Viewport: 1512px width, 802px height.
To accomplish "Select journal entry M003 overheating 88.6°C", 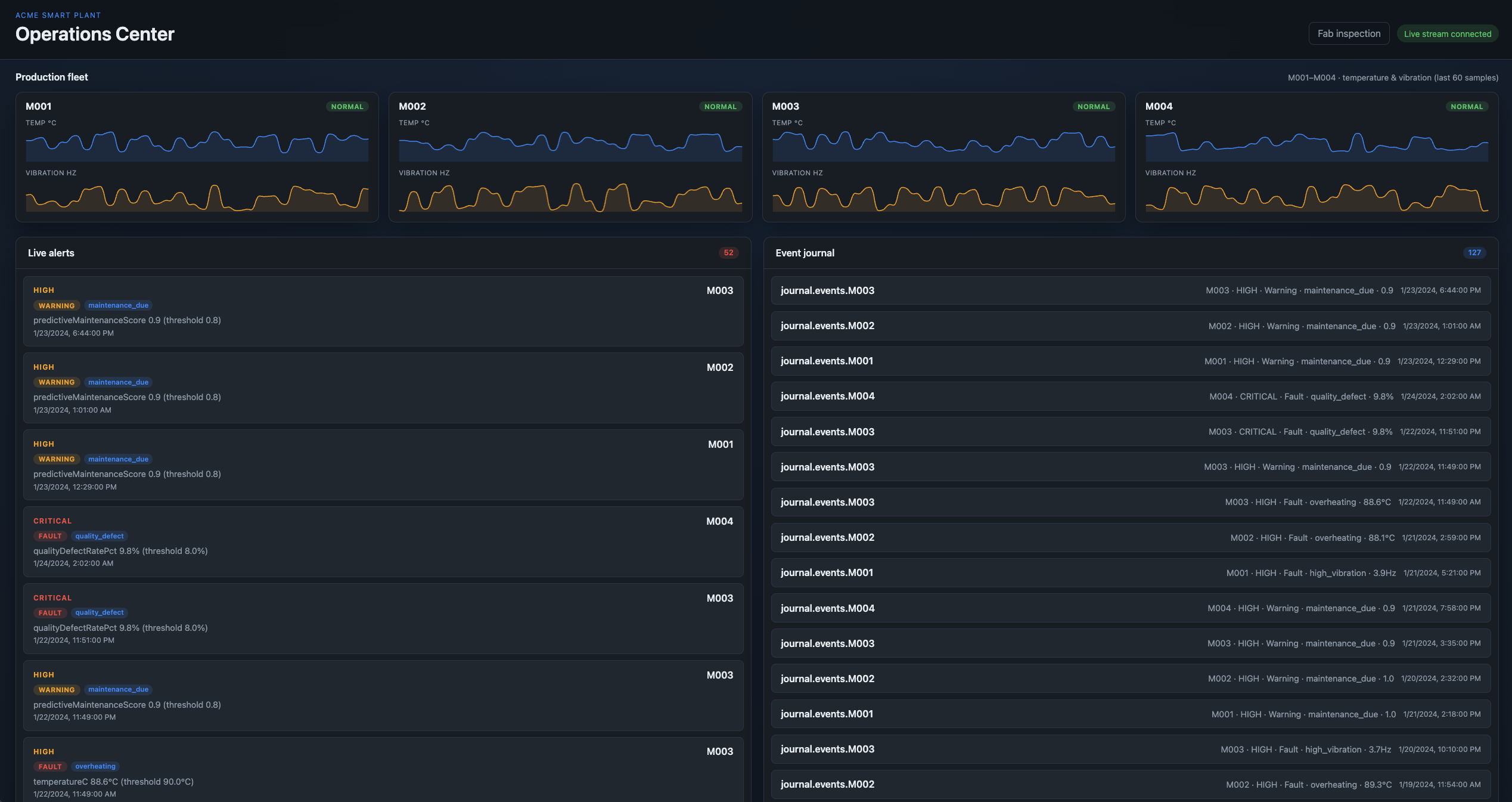I will tap(1131, 502).
